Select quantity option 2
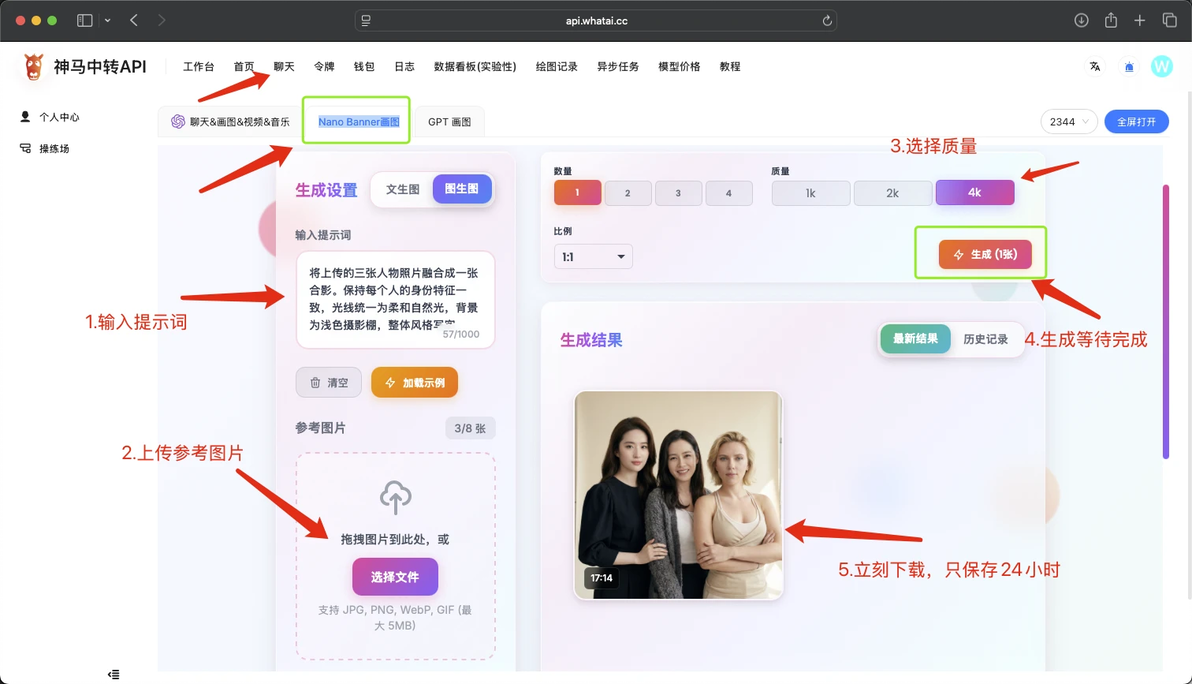The height and width of the screenshot is (684, 1192). pyautogui.click(x=627, y=193)
